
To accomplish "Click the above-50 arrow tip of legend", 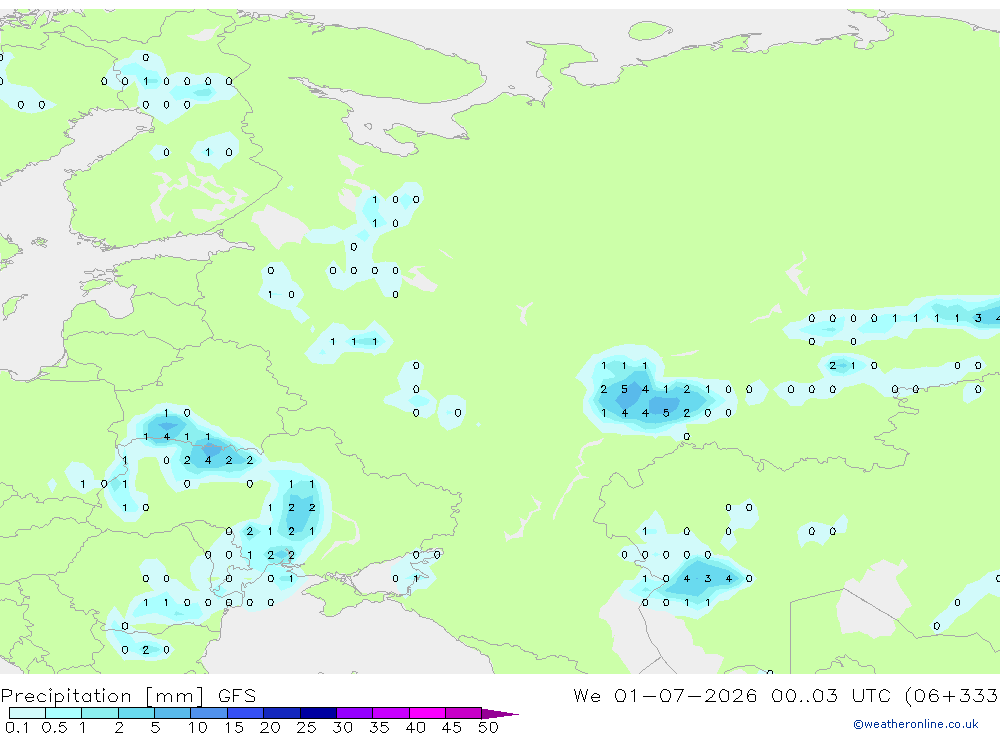I will (500, 713).
